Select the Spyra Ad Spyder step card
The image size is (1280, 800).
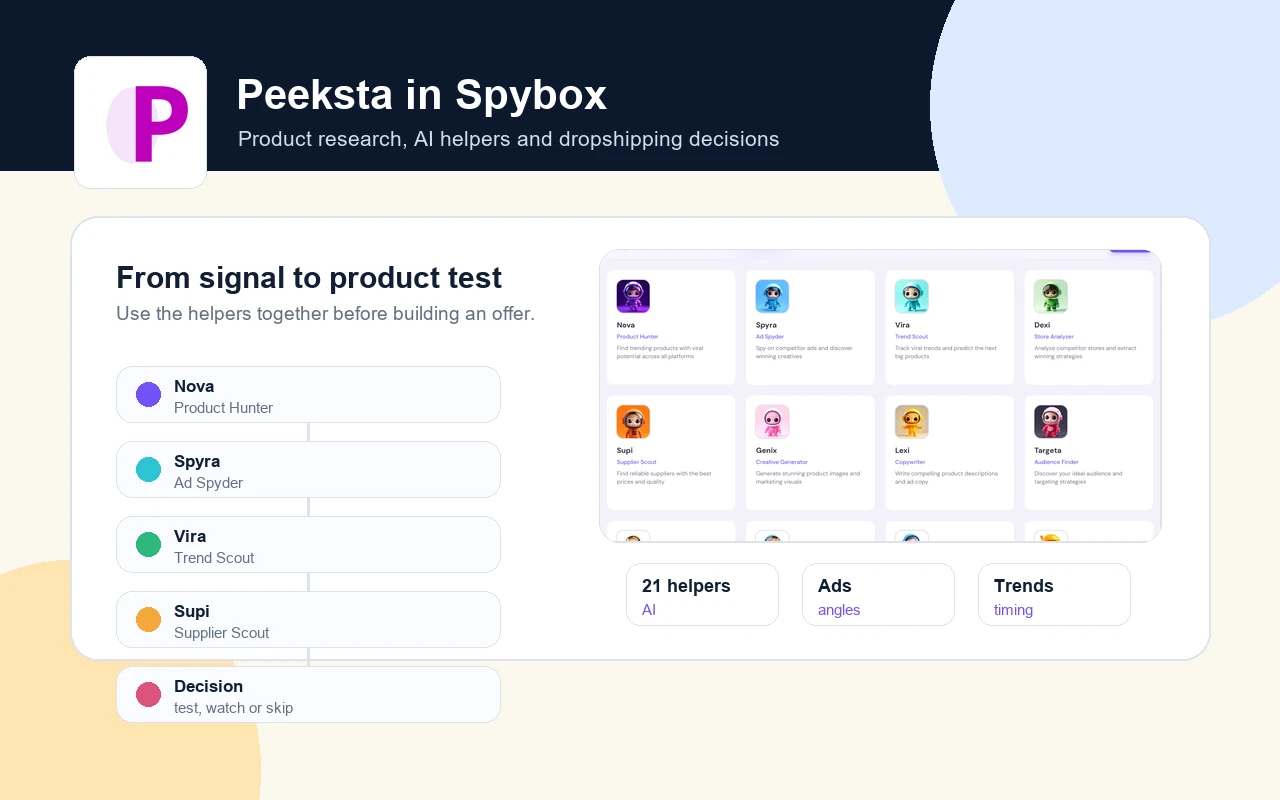click(308, 469)
